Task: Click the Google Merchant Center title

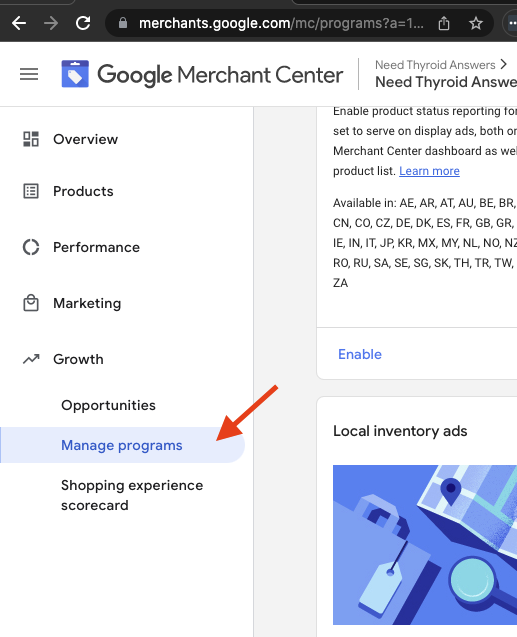Action: (220, 75)
